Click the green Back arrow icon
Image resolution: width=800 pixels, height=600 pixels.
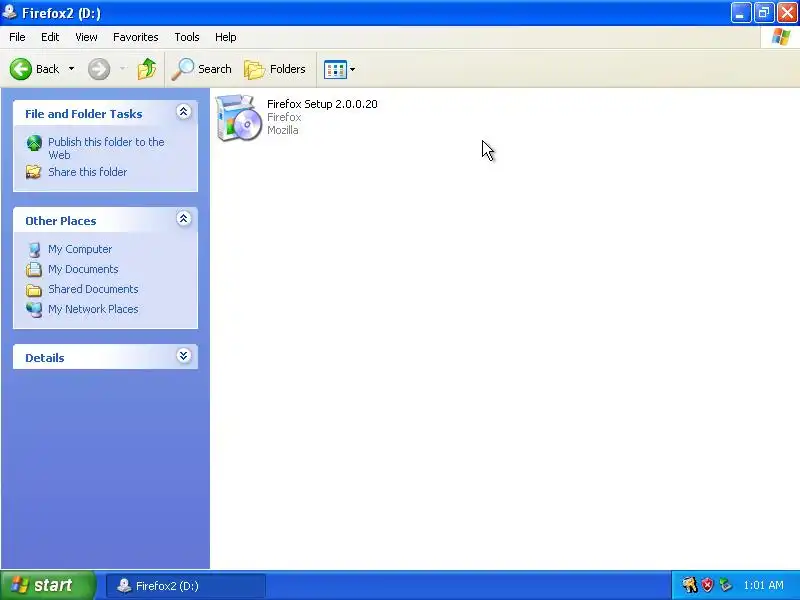(21, 69)
